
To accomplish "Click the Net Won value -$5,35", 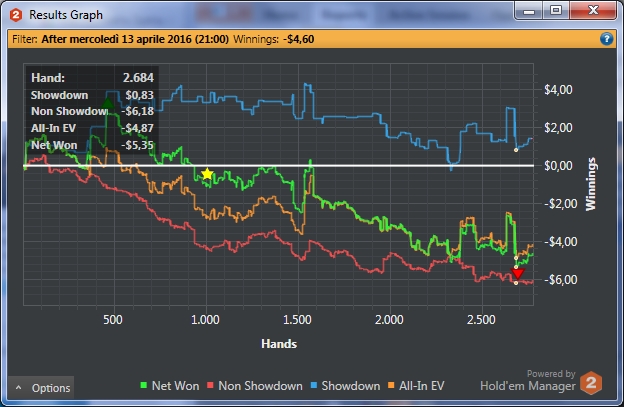I will [x=137, y=145].
